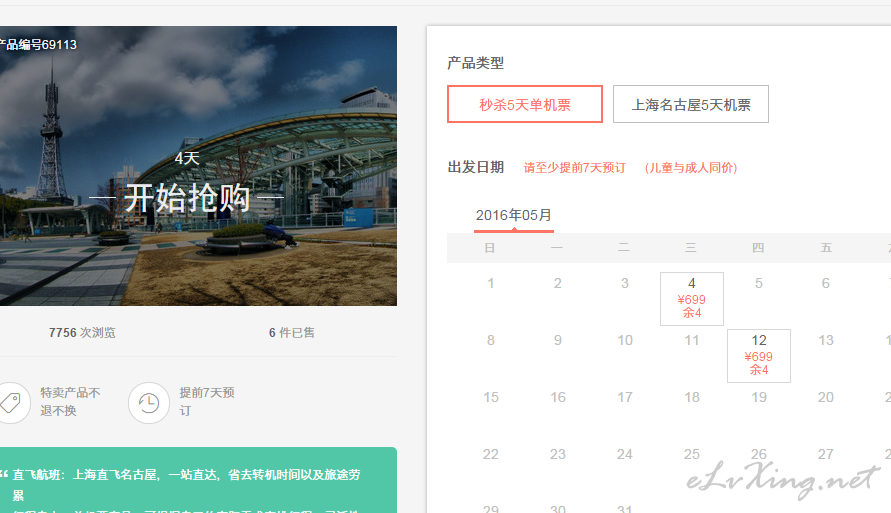
Task: Click the 产品编号69113 label on banner
Action: pyautogui.click(x=38, y=44)
